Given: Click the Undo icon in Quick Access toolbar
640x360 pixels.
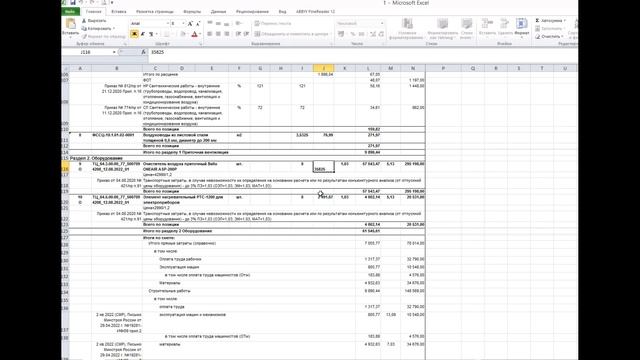Looking at the screenshot, I should (x=82, y=2).
